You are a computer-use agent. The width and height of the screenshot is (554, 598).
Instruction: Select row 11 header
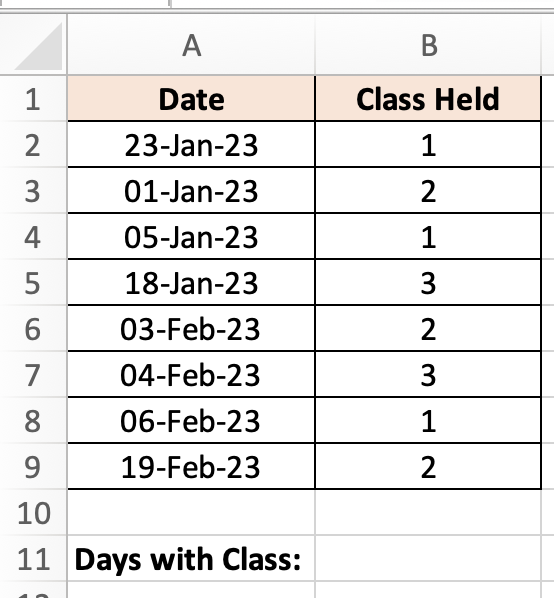pos(33,559)
